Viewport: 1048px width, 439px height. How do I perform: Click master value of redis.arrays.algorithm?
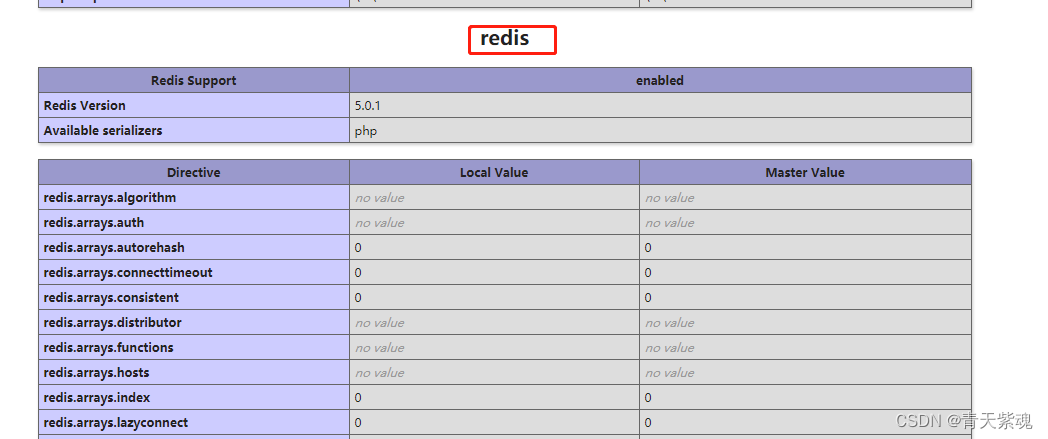(669, 198)
